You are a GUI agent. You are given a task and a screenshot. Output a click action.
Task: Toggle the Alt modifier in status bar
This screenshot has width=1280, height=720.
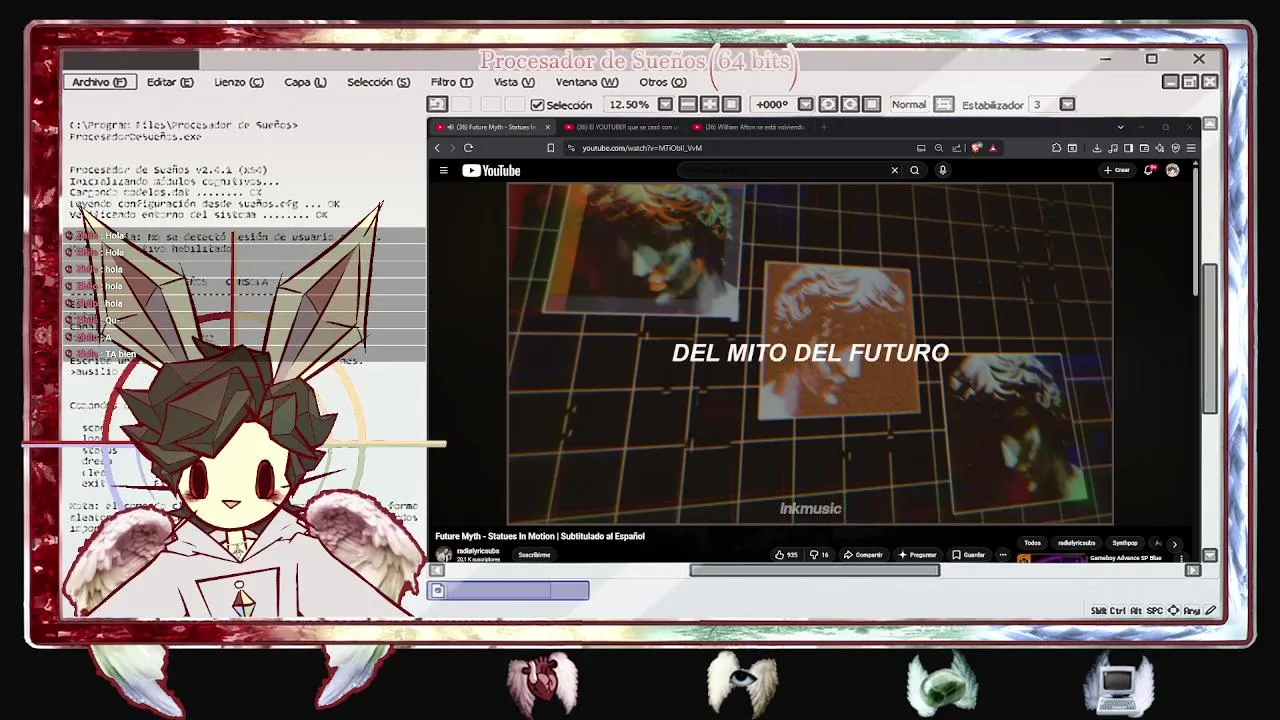point(1136,610)
